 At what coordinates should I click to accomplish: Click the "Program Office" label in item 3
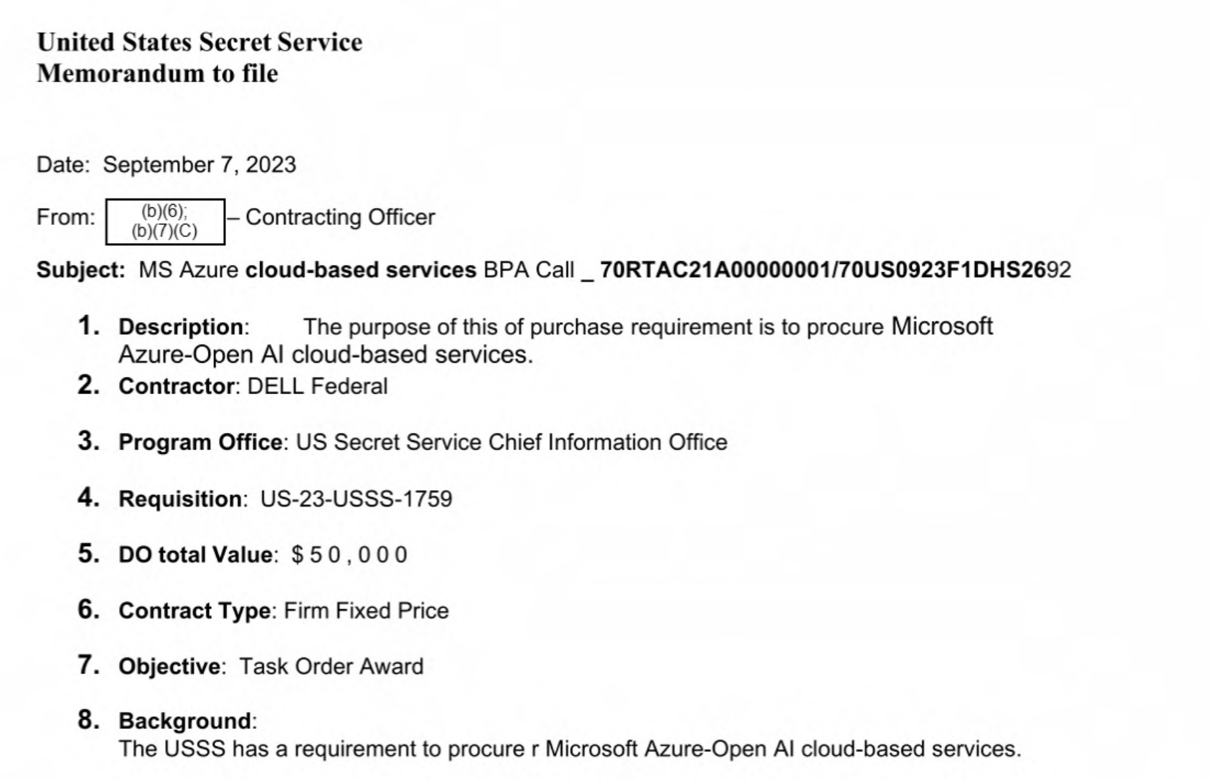pos(200,442)
